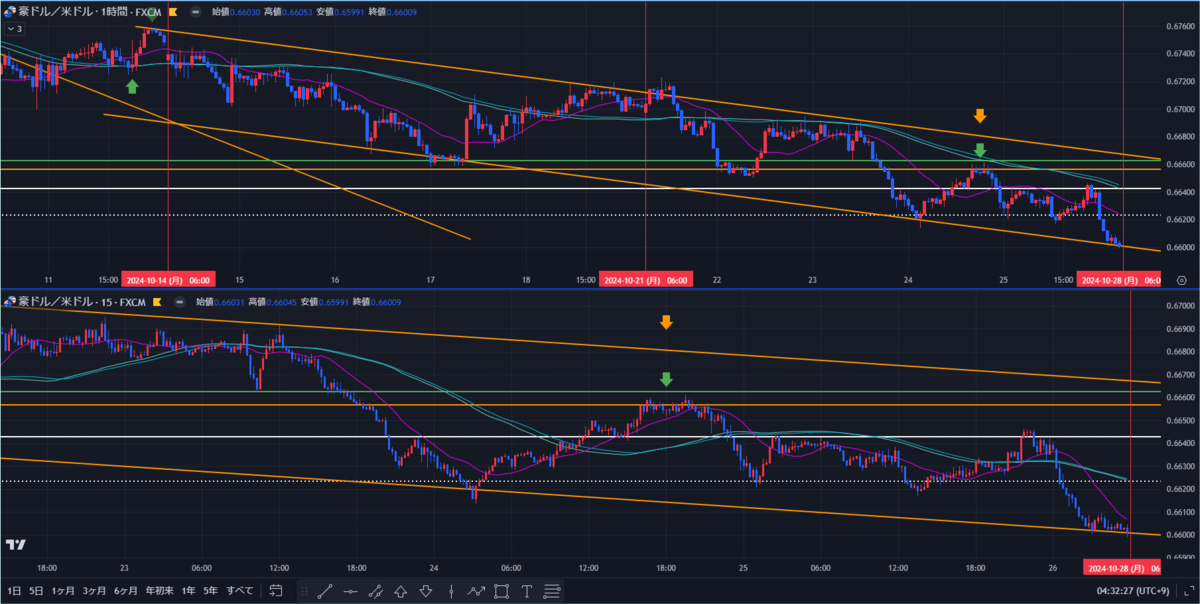Image resolution: width=1200 pixels, height=604 pixels.
Task: Open scale settings icon on upper chart
Action: [x=1183, y=281]
